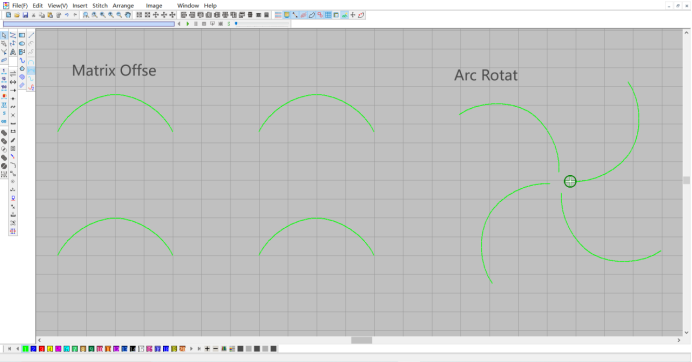Go to next palette page arrow
The width and height of the screenshot is (692, 362).
click(x=191, y=349)
